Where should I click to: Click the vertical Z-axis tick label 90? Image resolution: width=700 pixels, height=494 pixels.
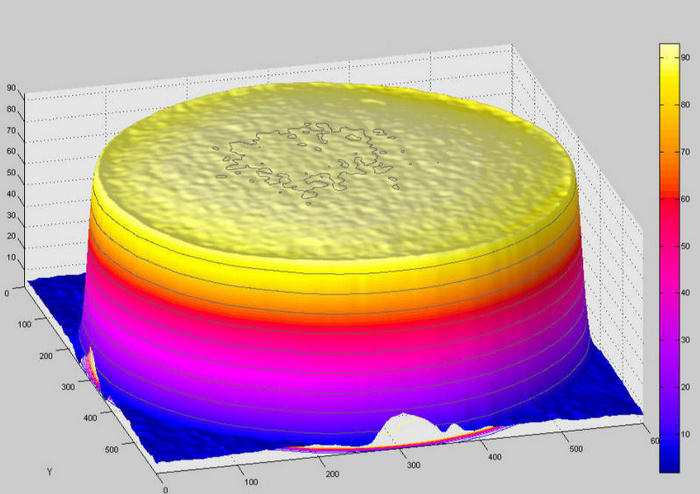coord(10,85)
